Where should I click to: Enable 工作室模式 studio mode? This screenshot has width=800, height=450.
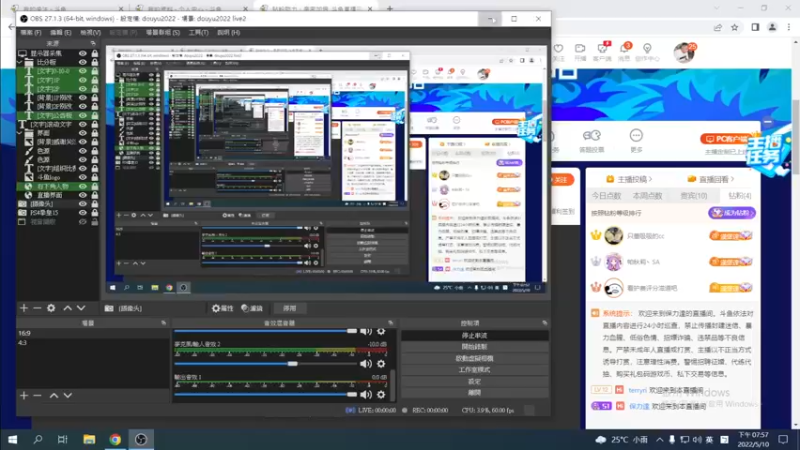coord(474,370)
